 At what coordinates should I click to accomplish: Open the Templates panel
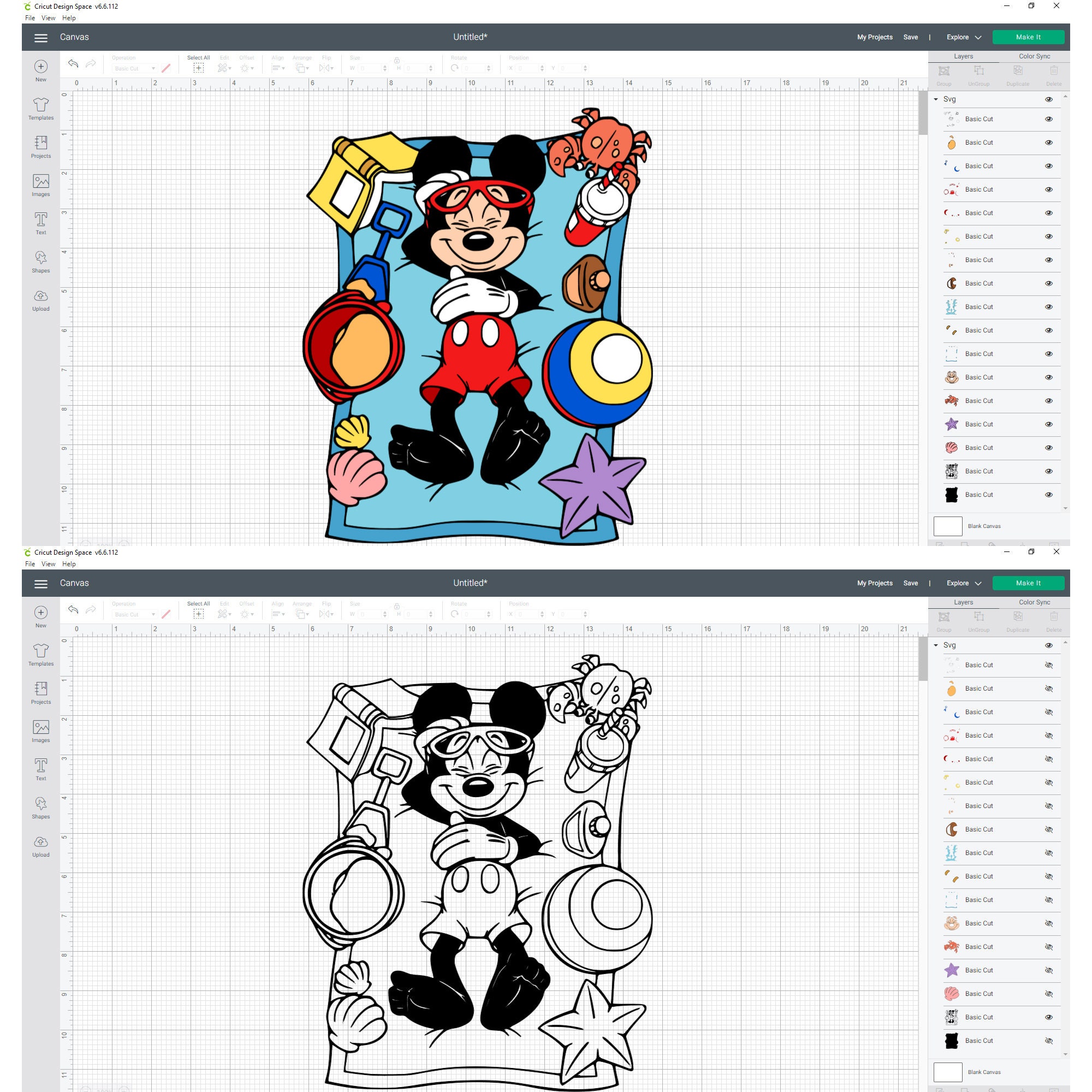[41, 109]
